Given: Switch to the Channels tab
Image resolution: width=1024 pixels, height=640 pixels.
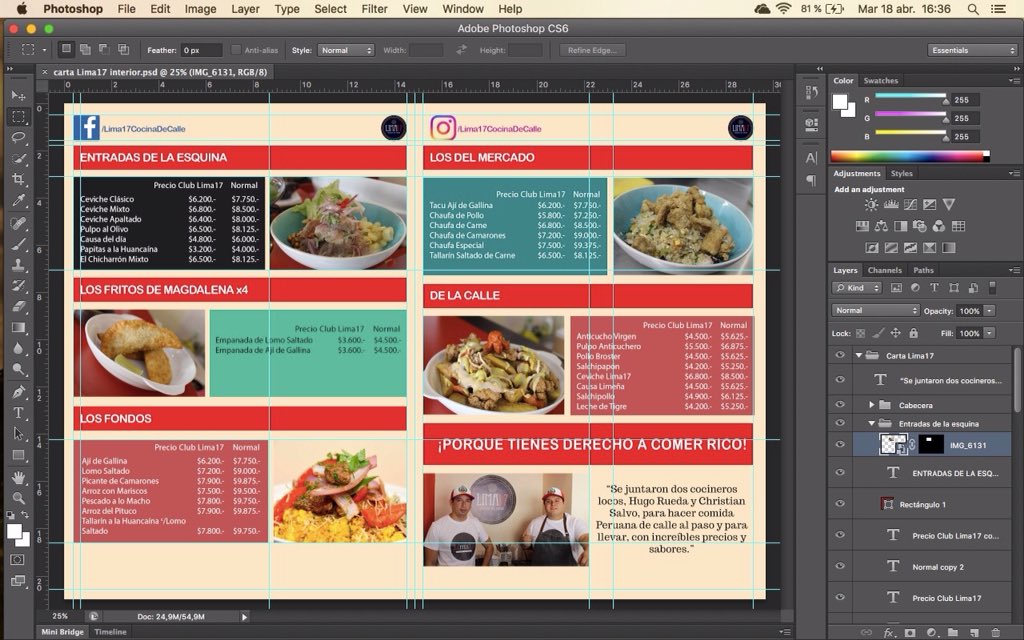Looking at the screenshot, I should click(x=884, y=270).
